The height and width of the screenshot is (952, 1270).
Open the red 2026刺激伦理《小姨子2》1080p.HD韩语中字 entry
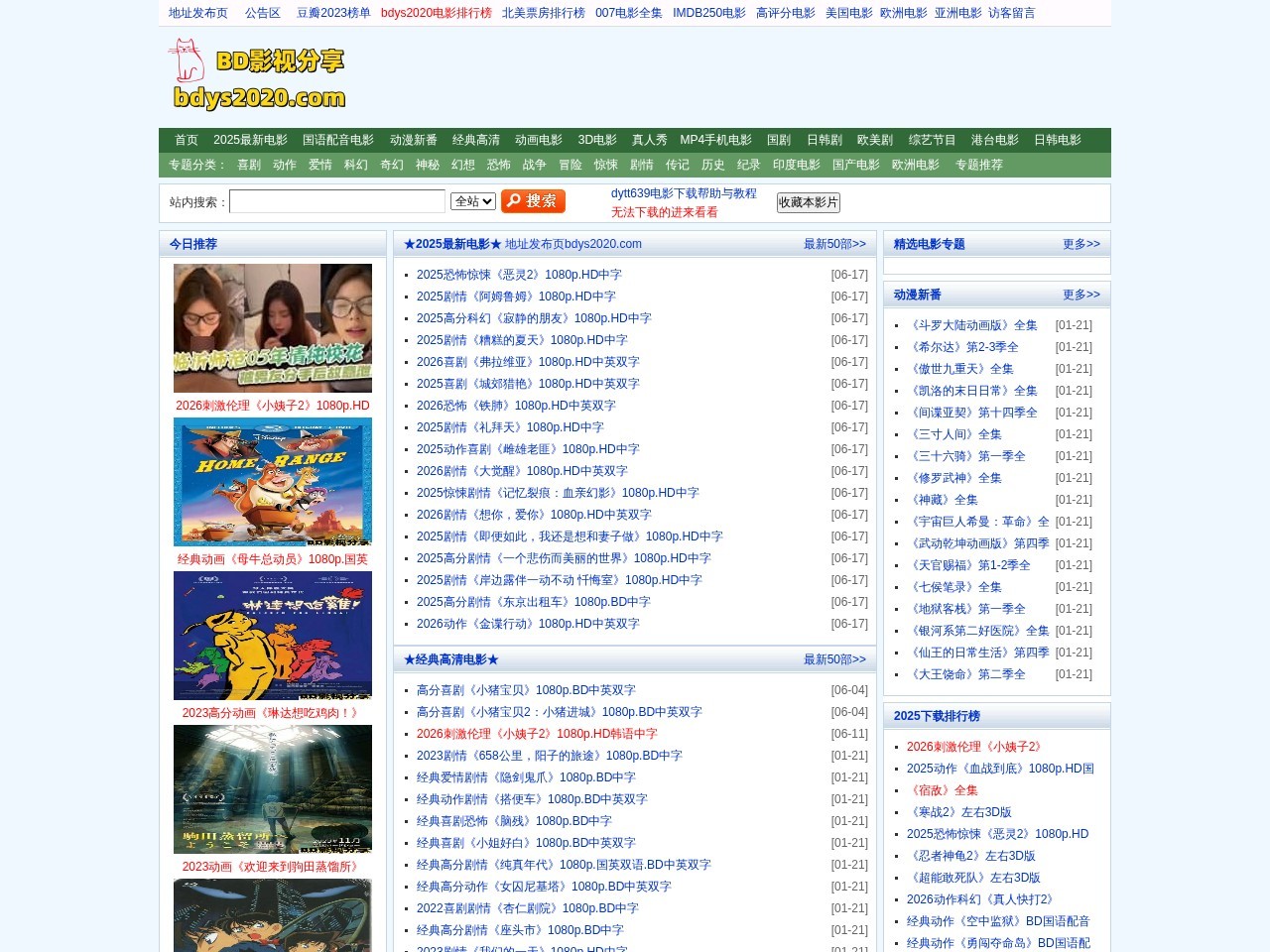[x=537, y=734]
